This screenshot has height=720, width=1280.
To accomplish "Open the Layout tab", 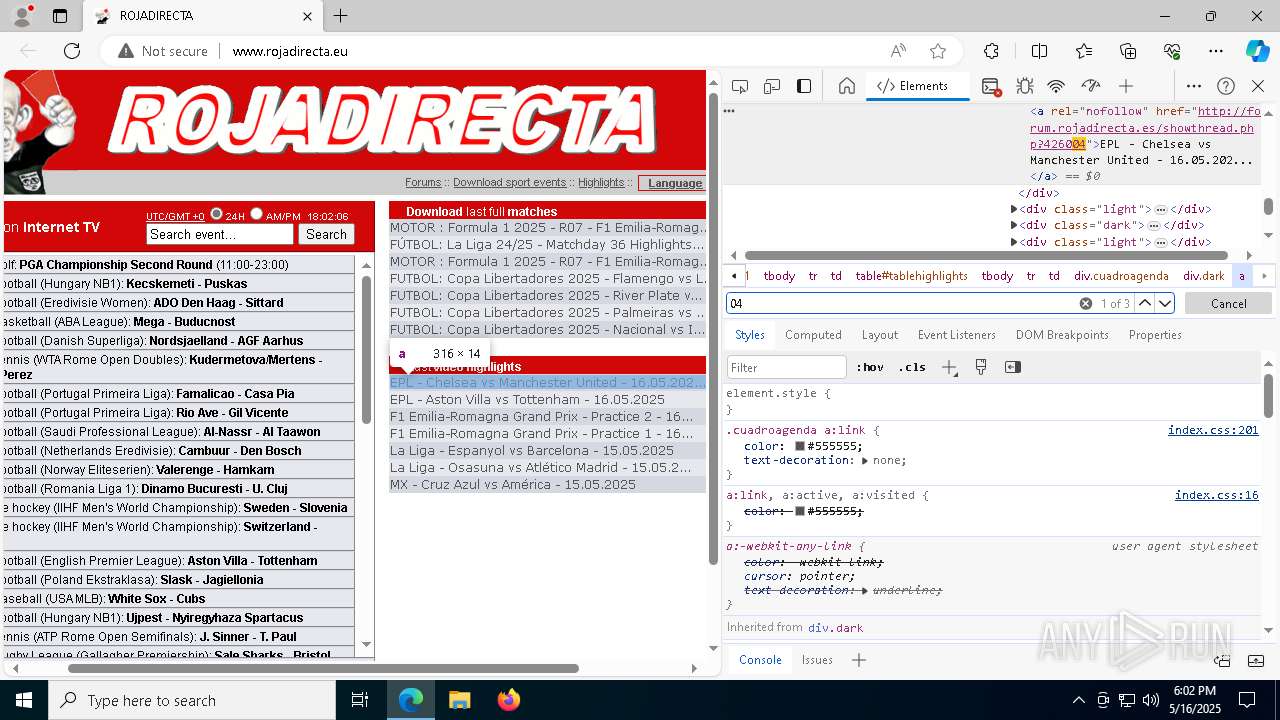I will pos(880,335).
